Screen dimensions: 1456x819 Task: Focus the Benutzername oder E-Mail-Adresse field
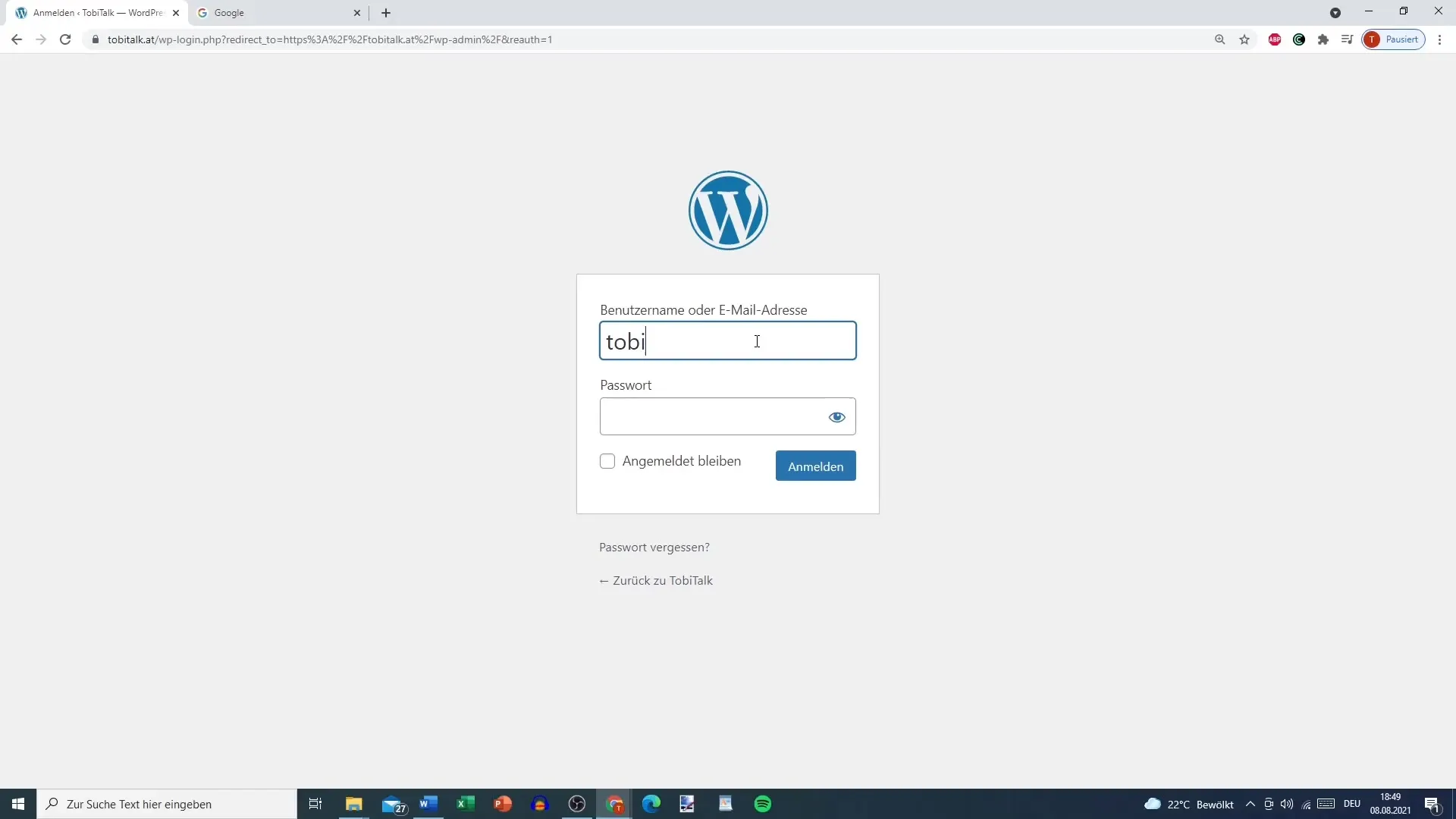[x=728, y=340]
